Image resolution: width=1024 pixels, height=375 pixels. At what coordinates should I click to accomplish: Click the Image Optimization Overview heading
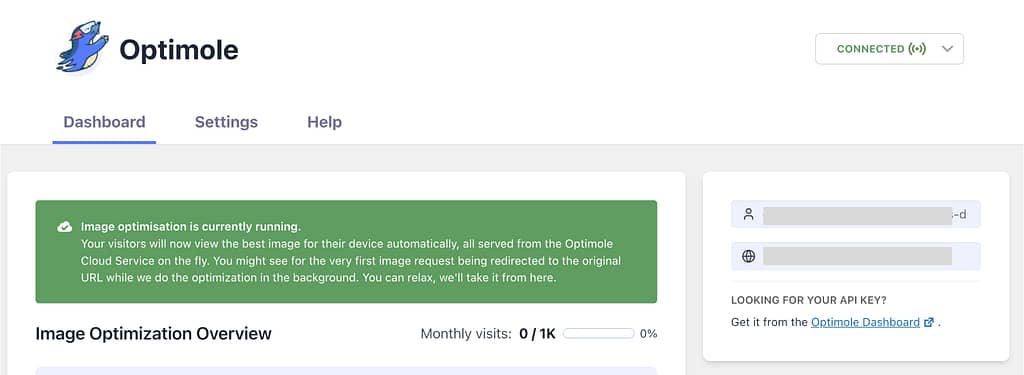click(153, 334)
